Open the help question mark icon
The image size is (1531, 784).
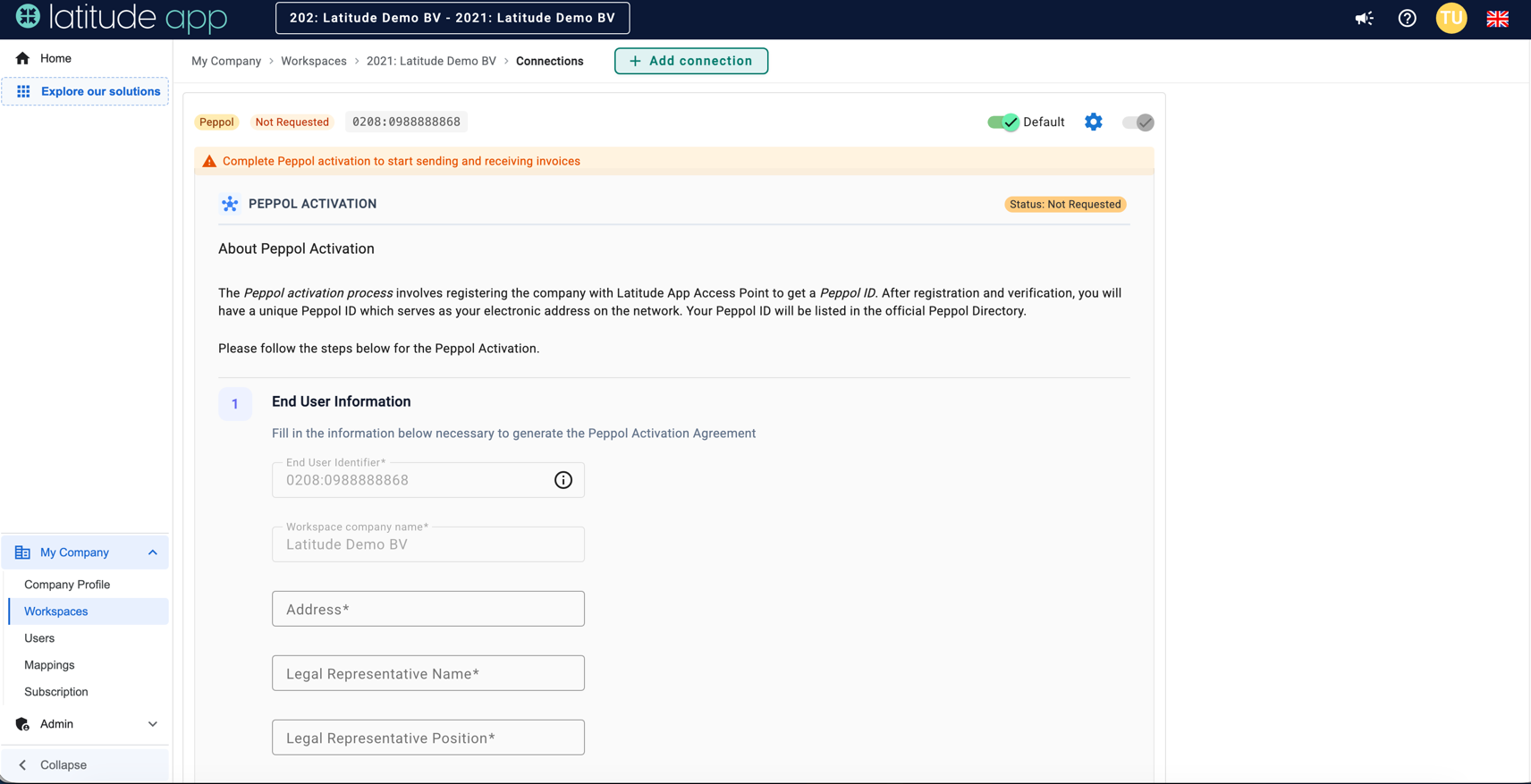pos(1407,18)
